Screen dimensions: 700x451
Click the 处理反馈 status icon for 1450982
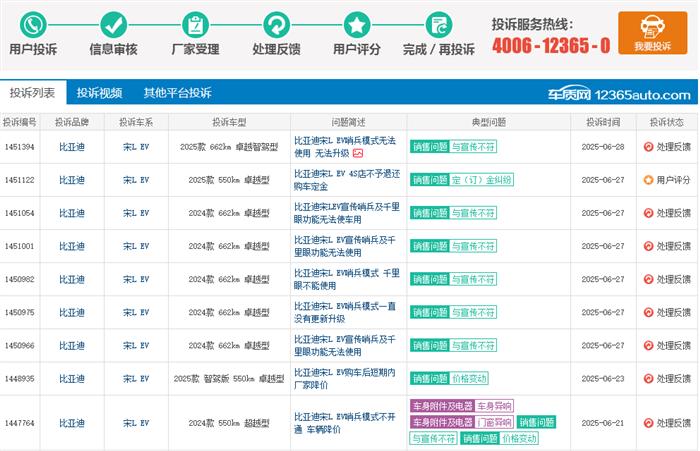coord(648,279)
